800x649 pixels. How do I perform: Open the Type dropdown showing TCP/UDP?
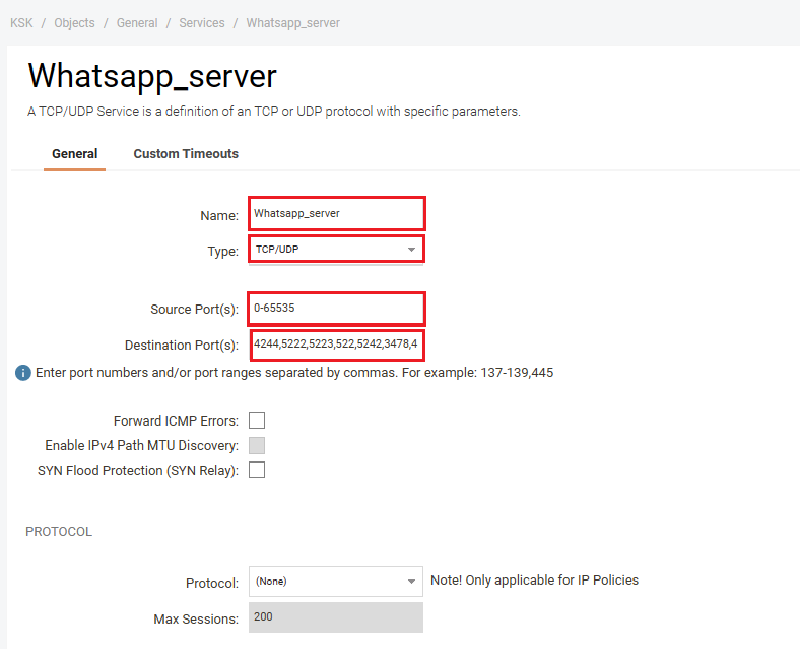tap(336, 249)
